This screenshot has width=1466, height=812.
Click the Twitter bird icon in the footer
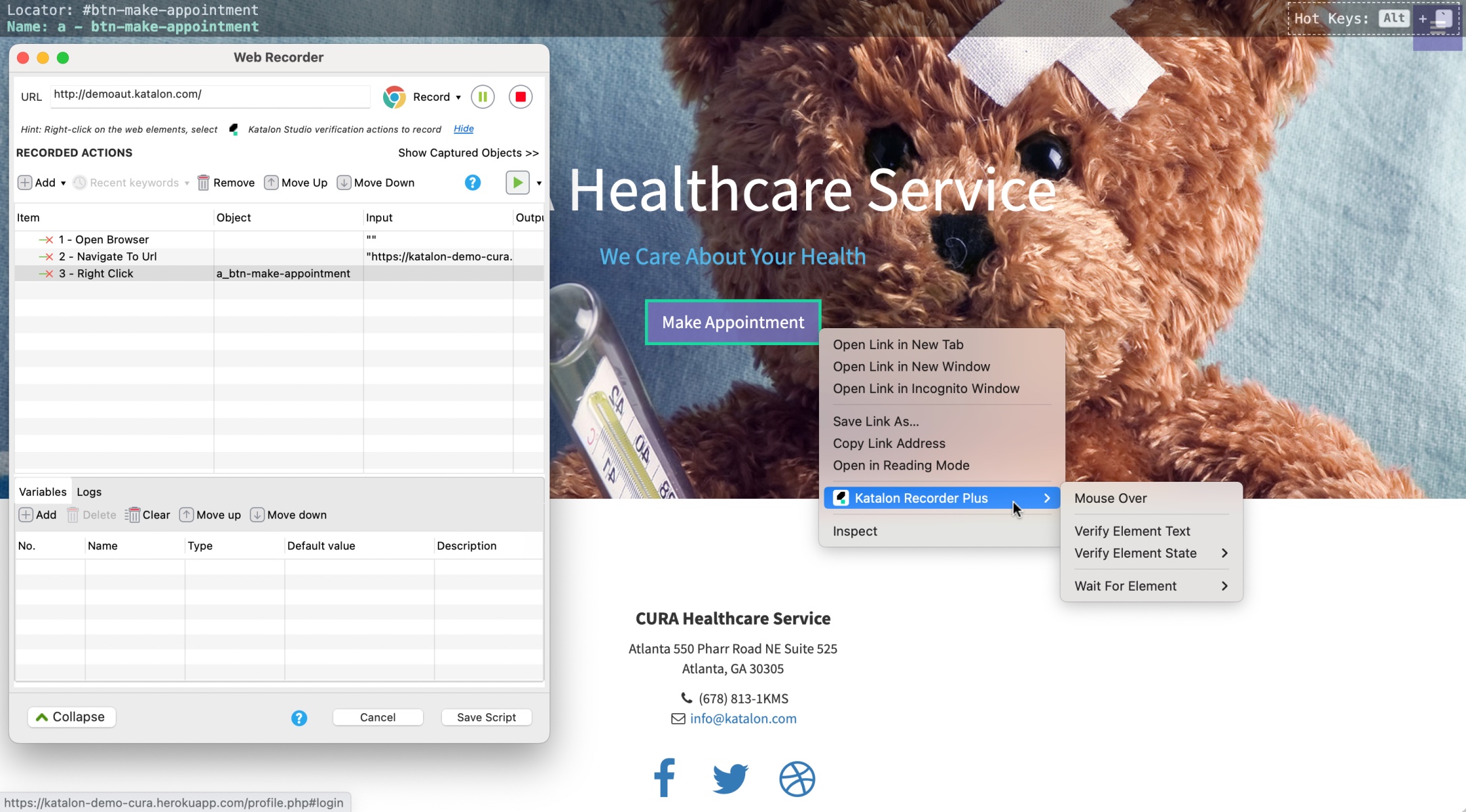(x=730, y=778)
